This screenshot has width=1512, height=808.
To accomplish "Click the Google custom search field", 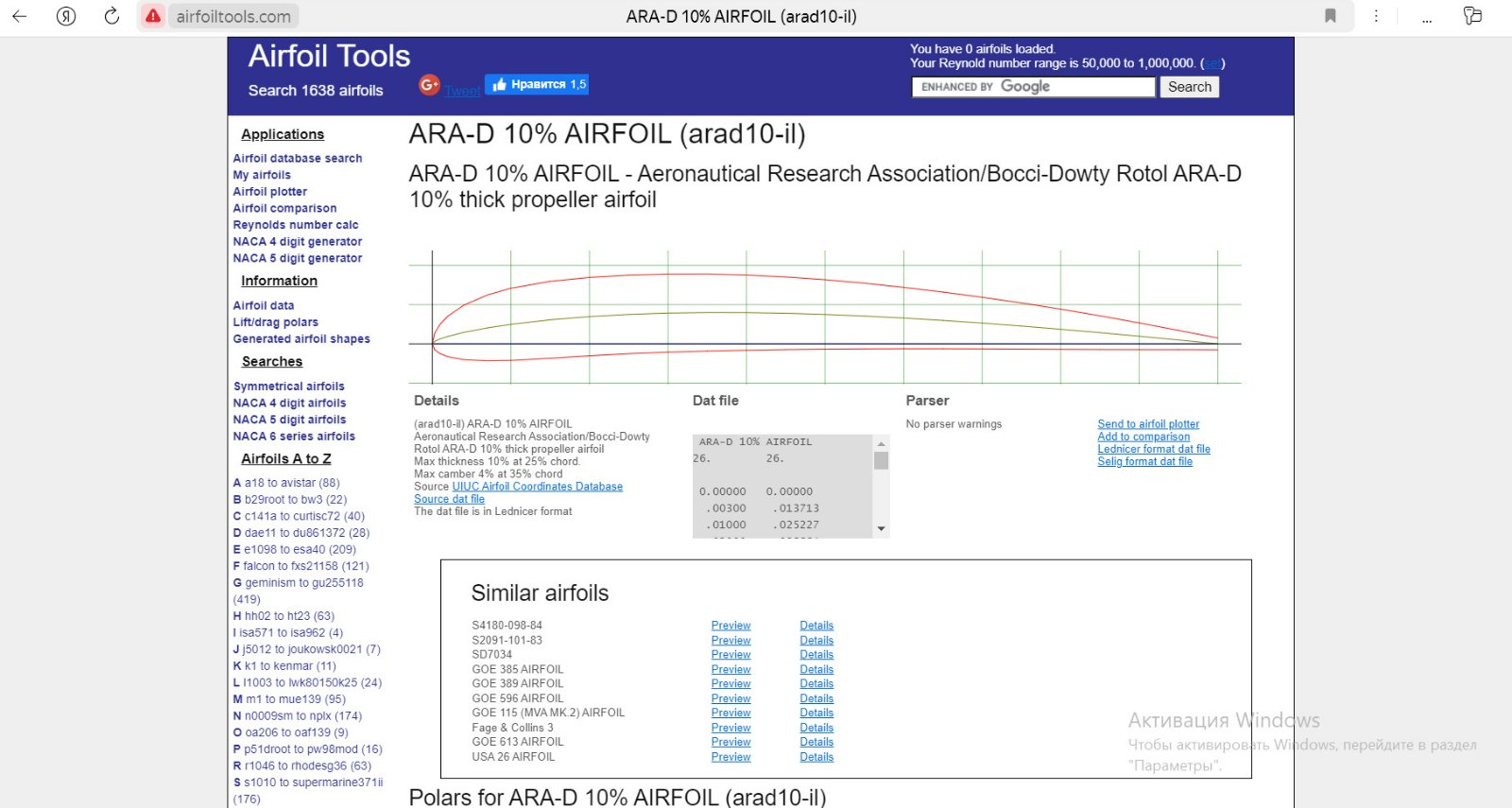I will [1033, 87].
